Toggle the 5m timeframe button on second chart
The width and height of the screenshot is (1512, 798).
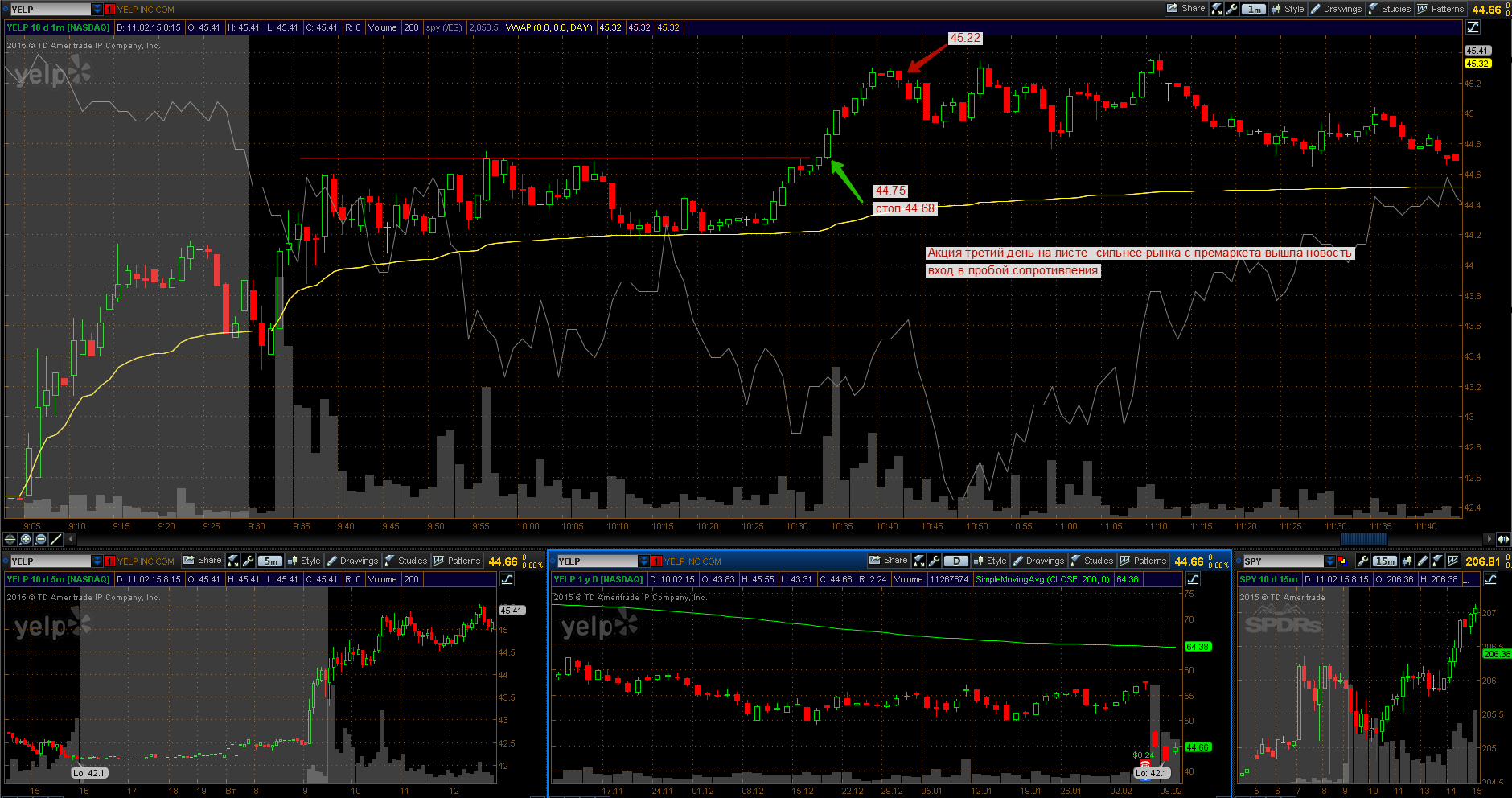coord(271,561)
